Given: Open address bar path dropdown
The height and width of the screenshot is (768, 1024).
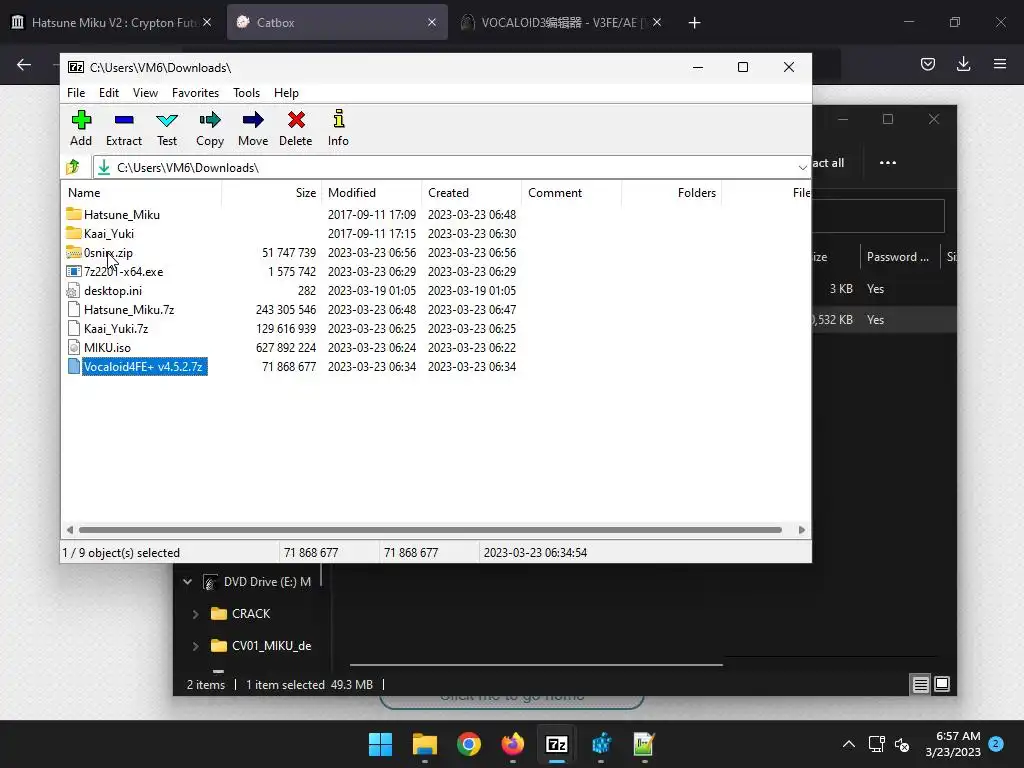Looking at the screenshot, I should pyautogui.click(x=802, y=168).
